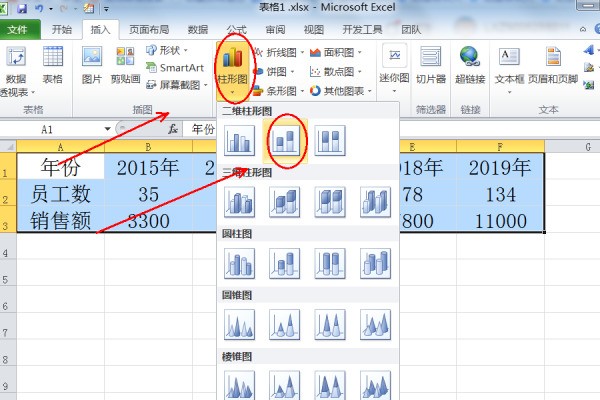Switch to the 开发工具 Developer tab
This screenshot has height=400, width=600.
[362, 29]
